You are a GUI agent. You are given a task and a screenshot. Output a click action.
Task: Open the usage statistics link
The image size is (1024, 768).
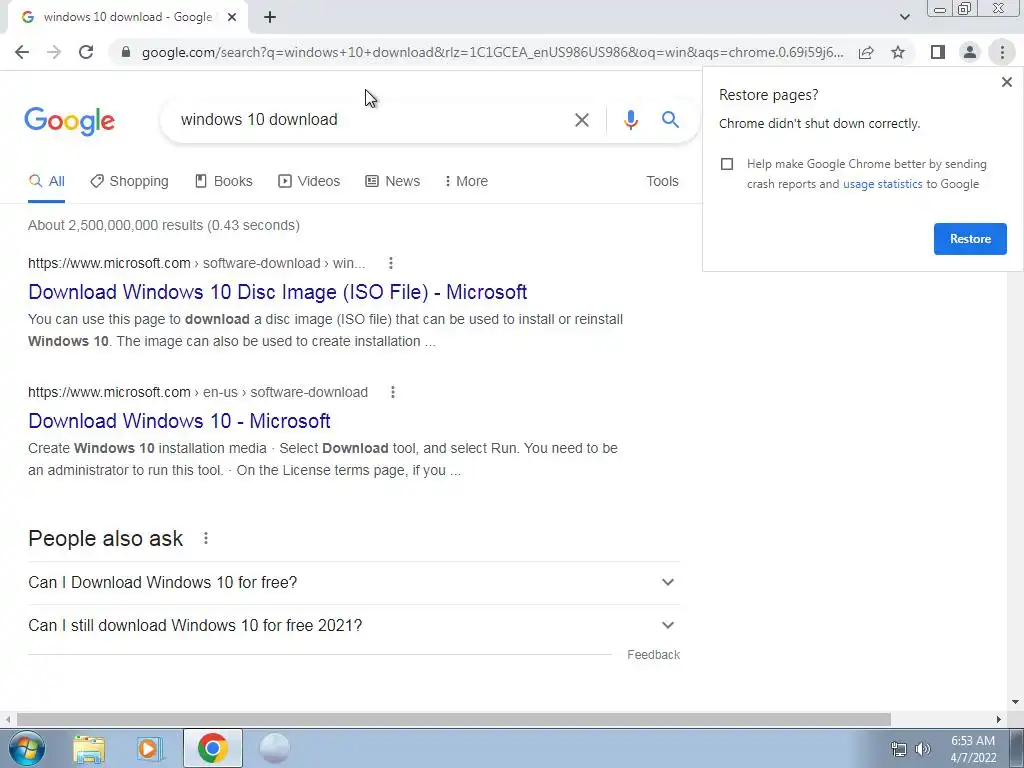(882, 184)
